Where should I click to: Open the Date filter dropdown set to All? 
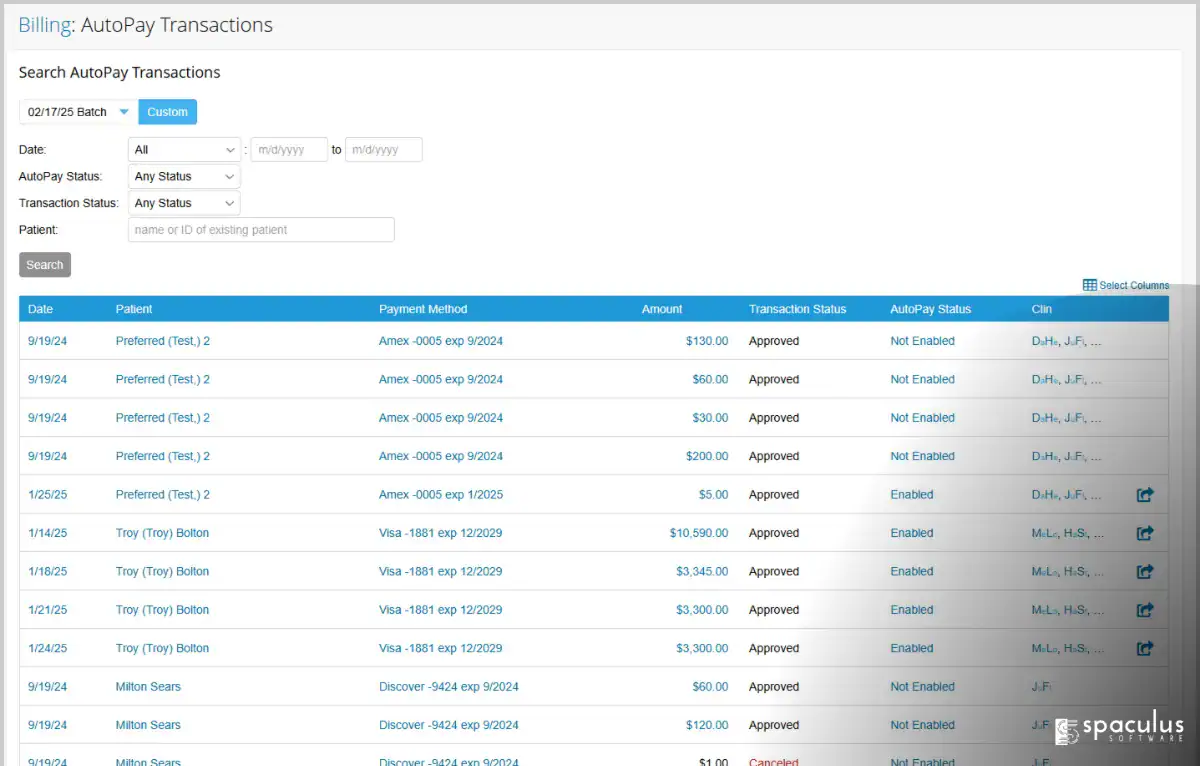tap(184, 150)
